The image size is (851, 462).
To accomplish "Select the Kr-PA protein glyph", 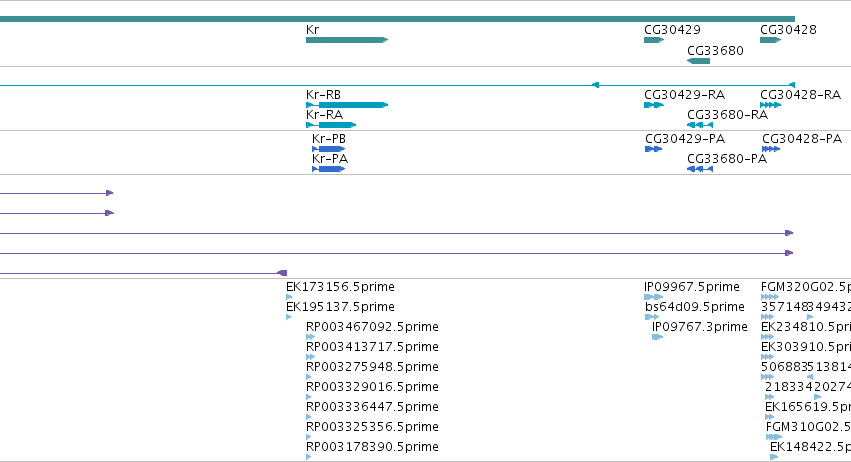I will click(x=328, y=169).
